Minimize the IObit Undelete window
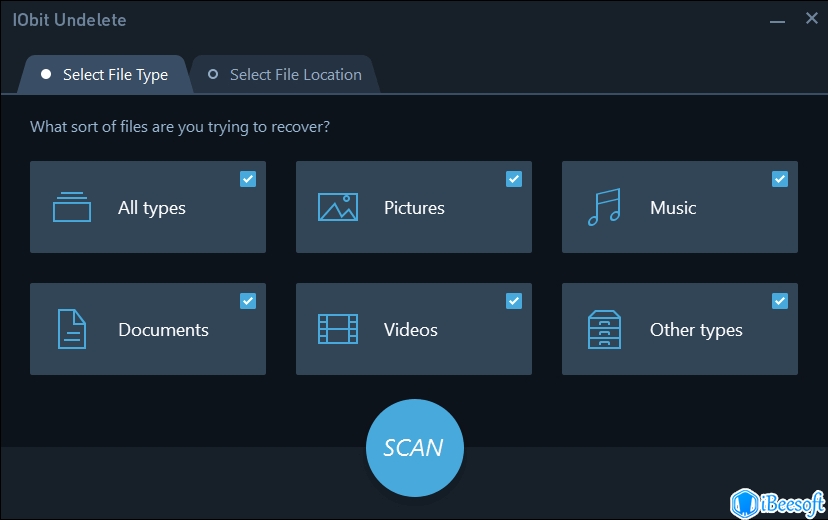The image size is (828, 520). (x=777, y=21)
